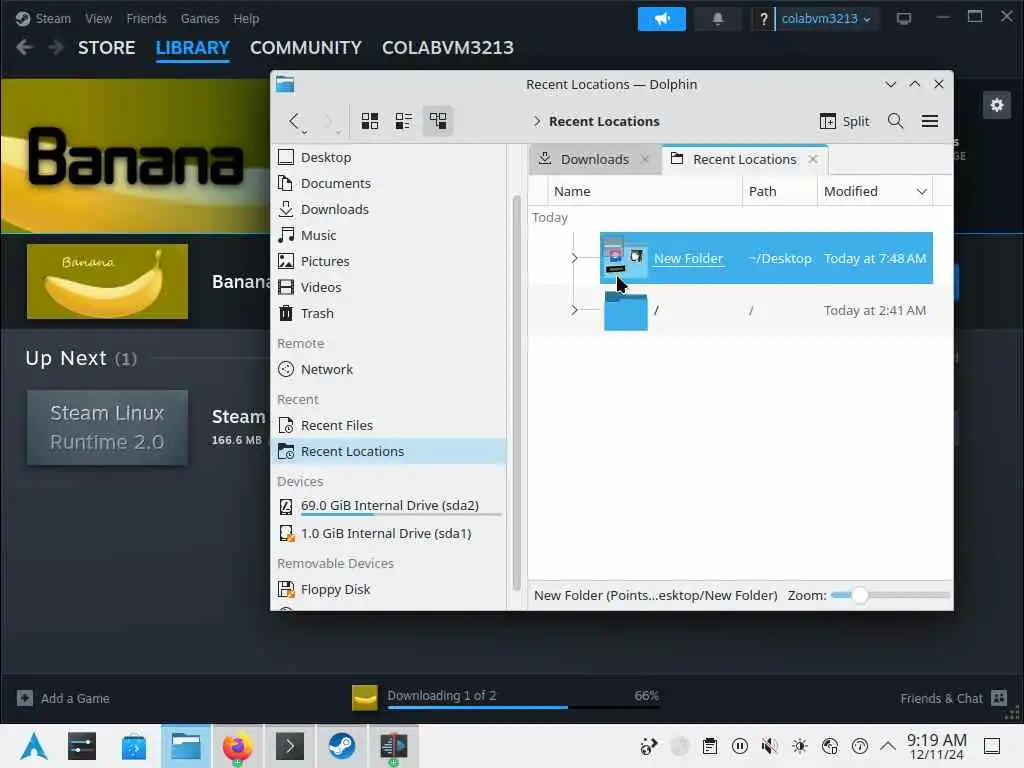Screen dimensions: 1024x768
Task: Select the '/' folder icon
Action: pyautogui.click(x=626, y=312)
